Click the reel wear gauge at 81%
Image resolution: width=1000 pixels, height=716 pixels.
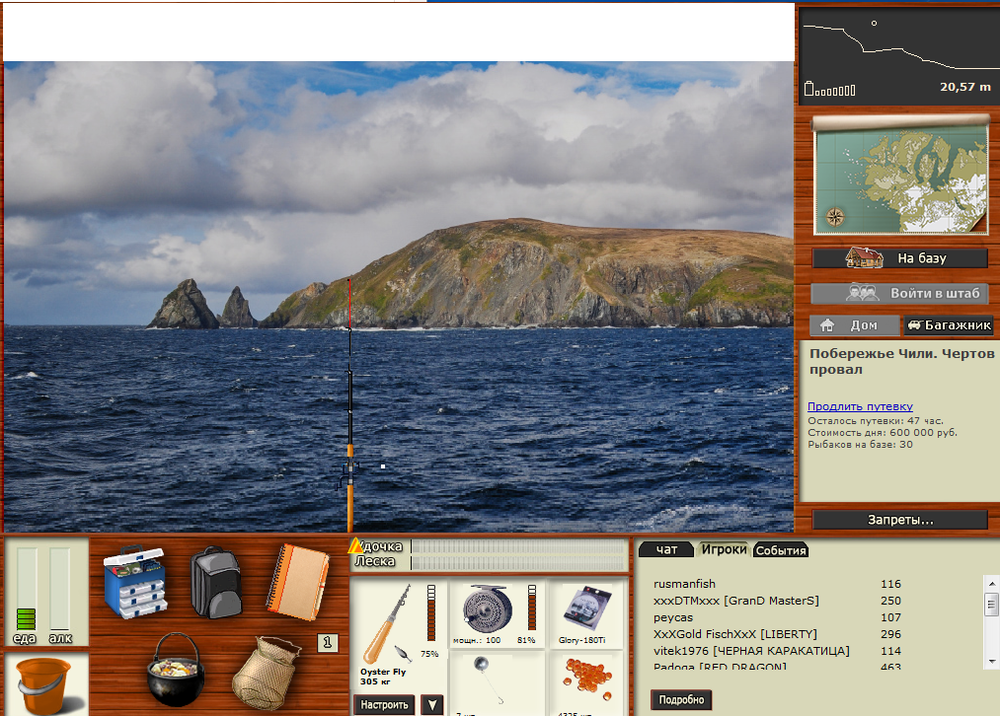click(x=532, y=608)
